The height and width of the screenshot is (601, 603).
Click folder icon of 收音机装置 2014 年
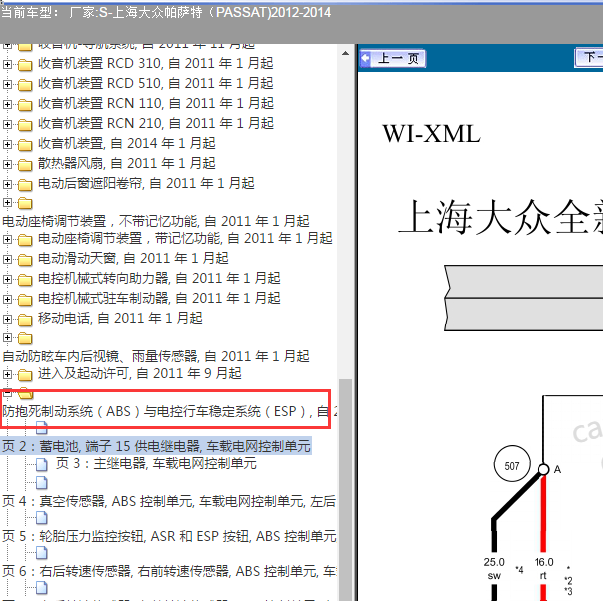tap(25, 145)
